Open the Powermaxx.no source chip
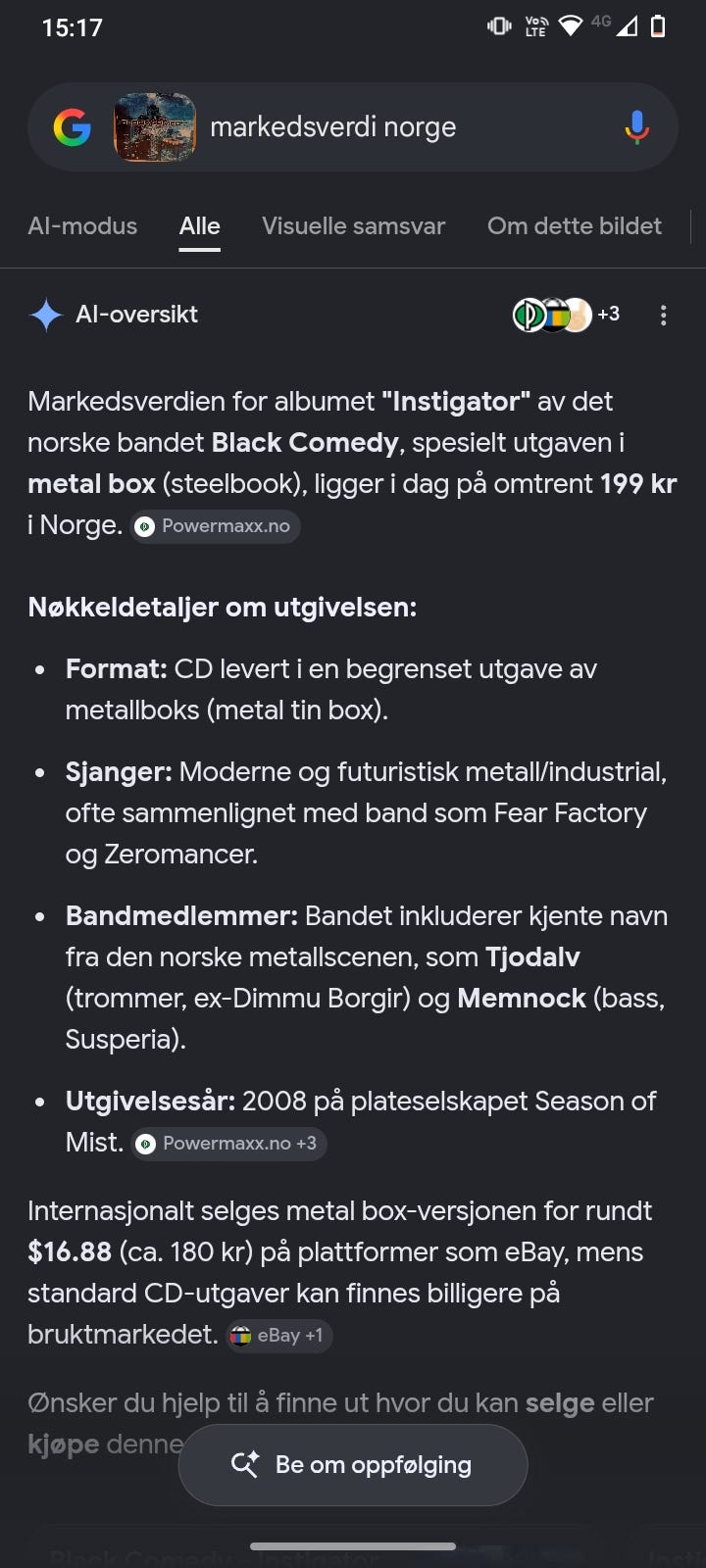Viewport: 706px width, 1568px height. (x=216, y=526)
